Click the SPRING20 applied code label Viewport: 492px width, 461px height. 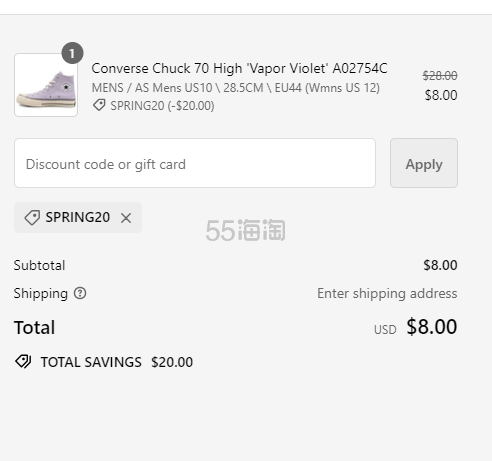(x=78, y=217)
